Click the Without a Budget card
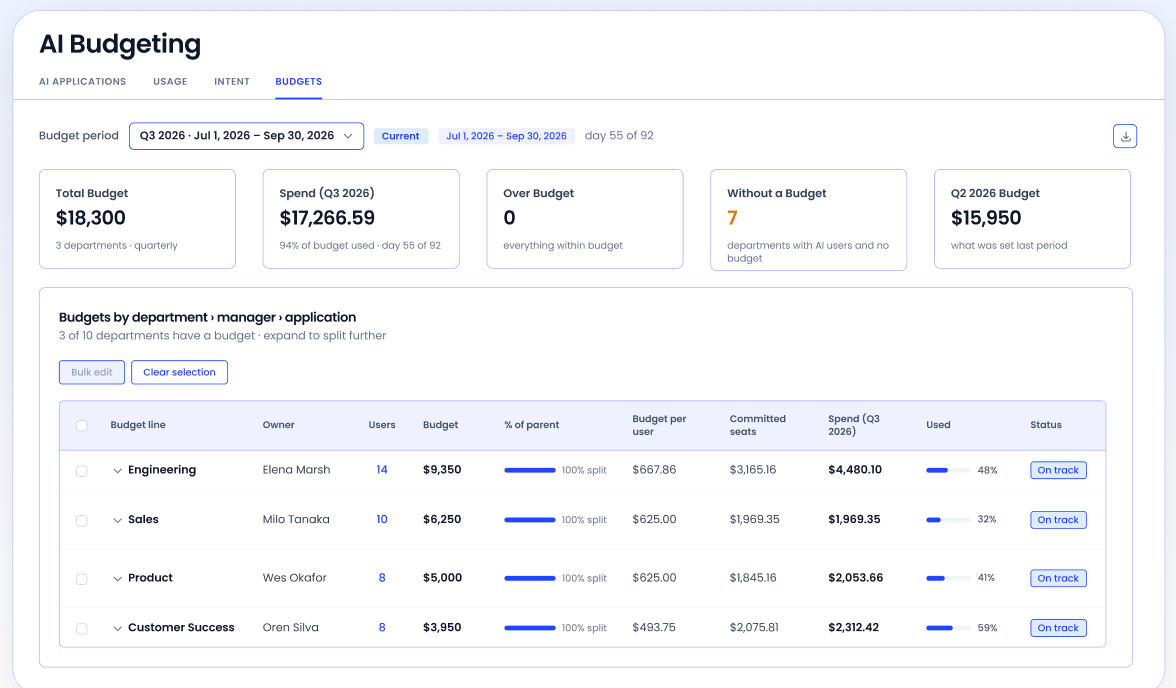Screen dimensions: 1176x688 (x=808, y=220)
